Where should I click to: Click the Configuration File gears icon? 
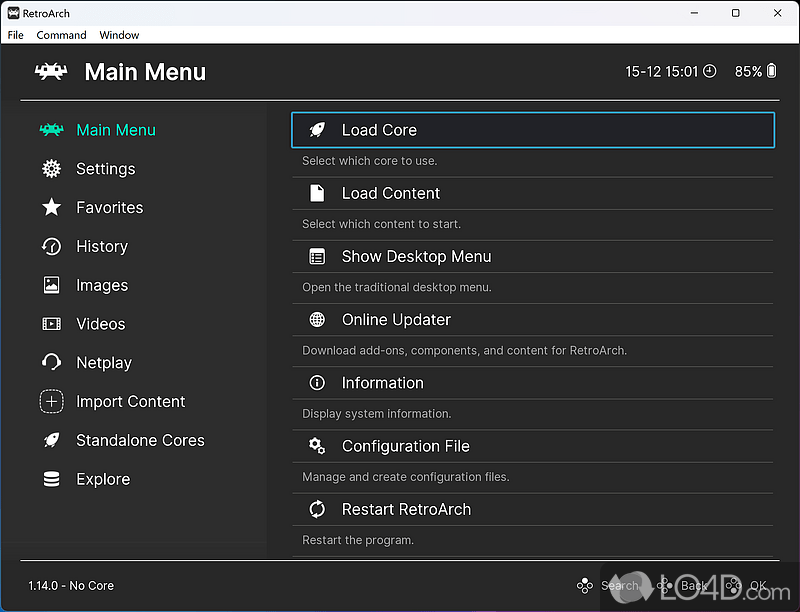coord(317,446)
